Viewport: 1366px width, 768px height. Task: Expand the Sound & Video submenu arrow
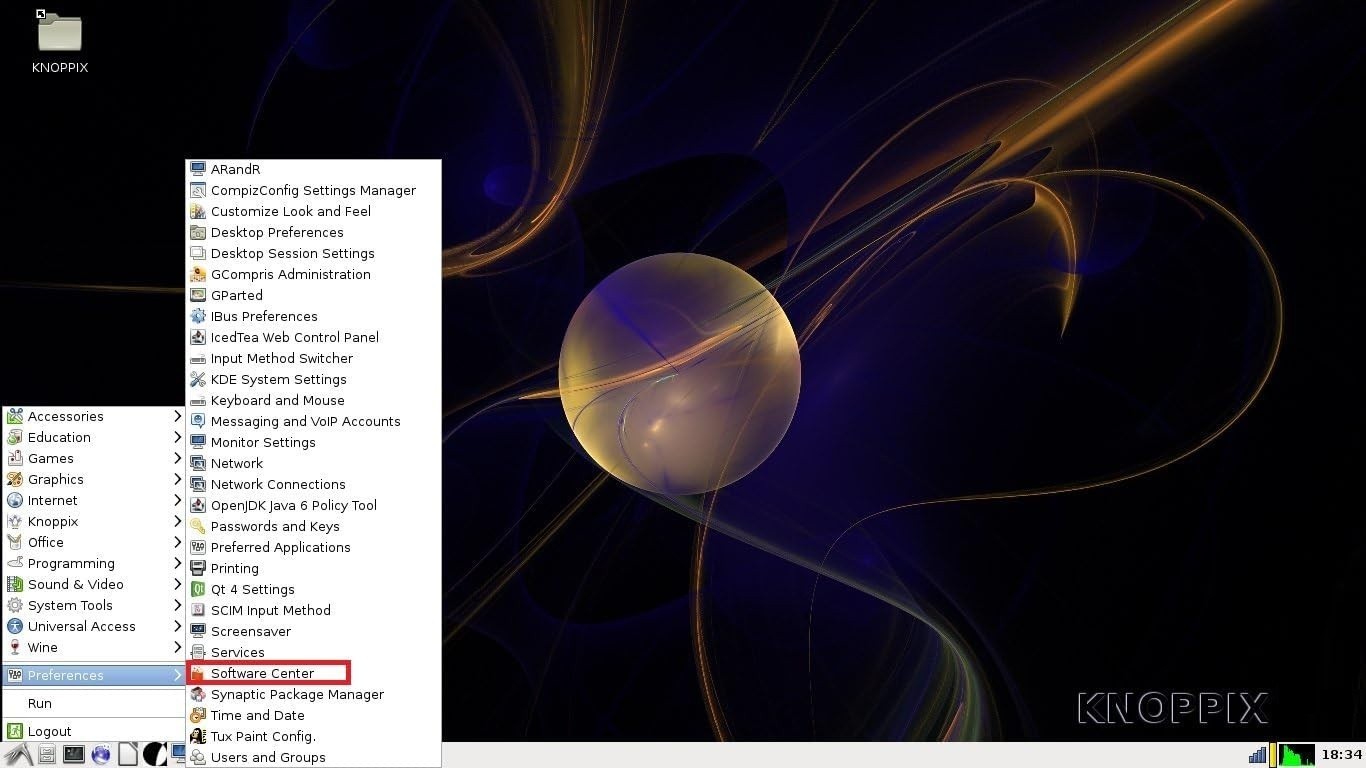[177, 584]
